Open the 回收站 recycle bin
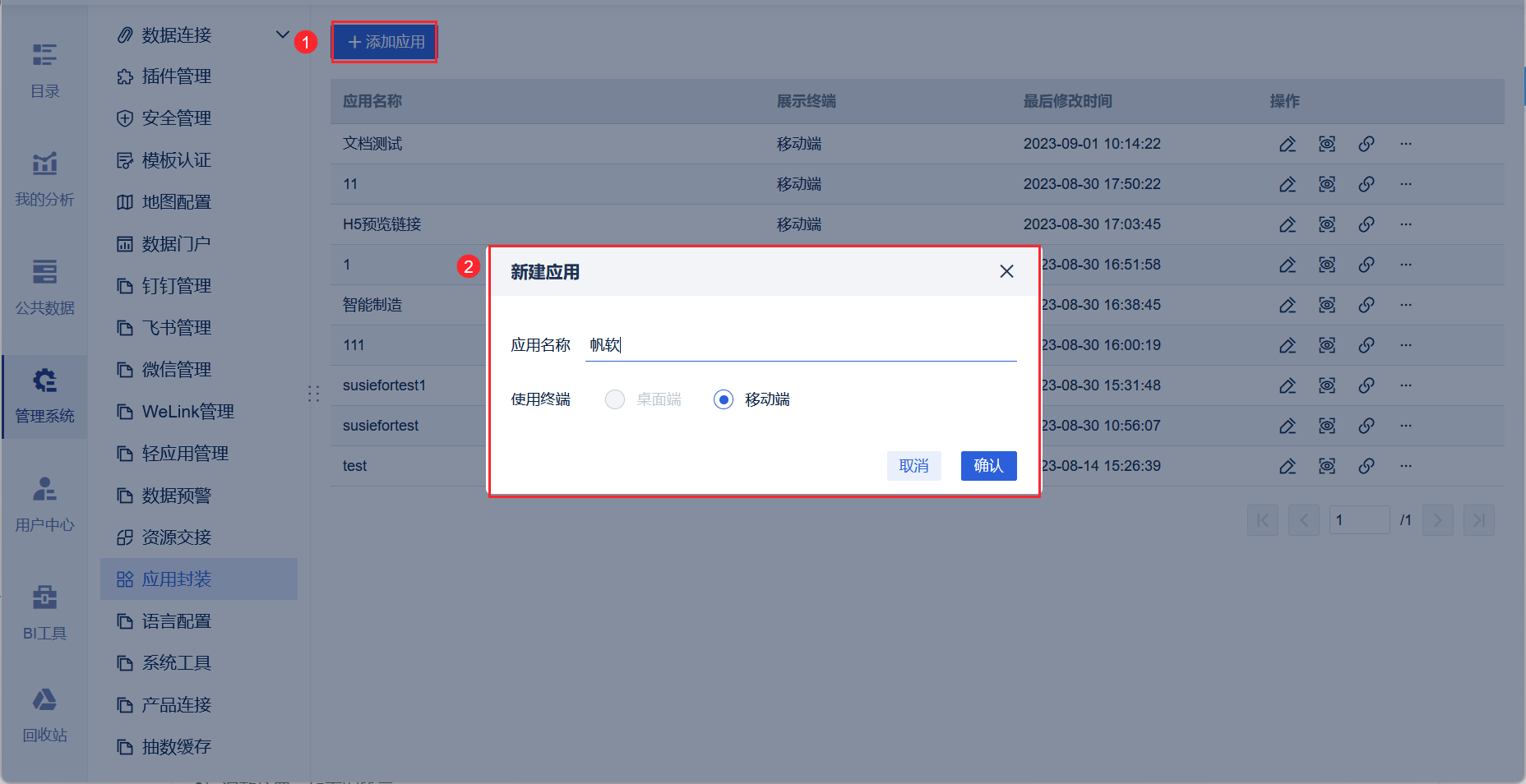 coord(44,715)
